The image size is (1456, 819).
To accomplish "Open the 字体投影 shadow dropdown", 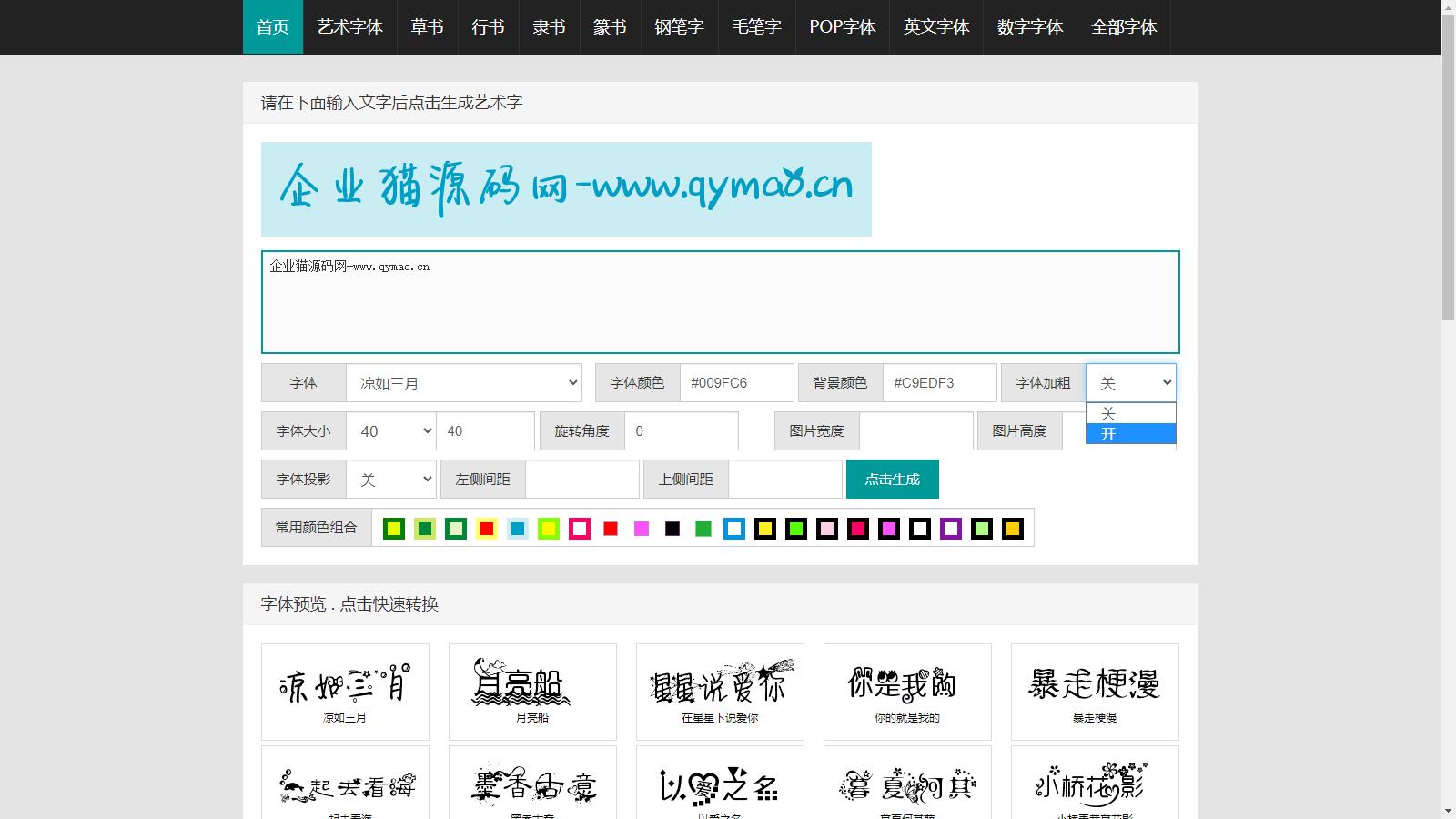I will click(392, 480).
